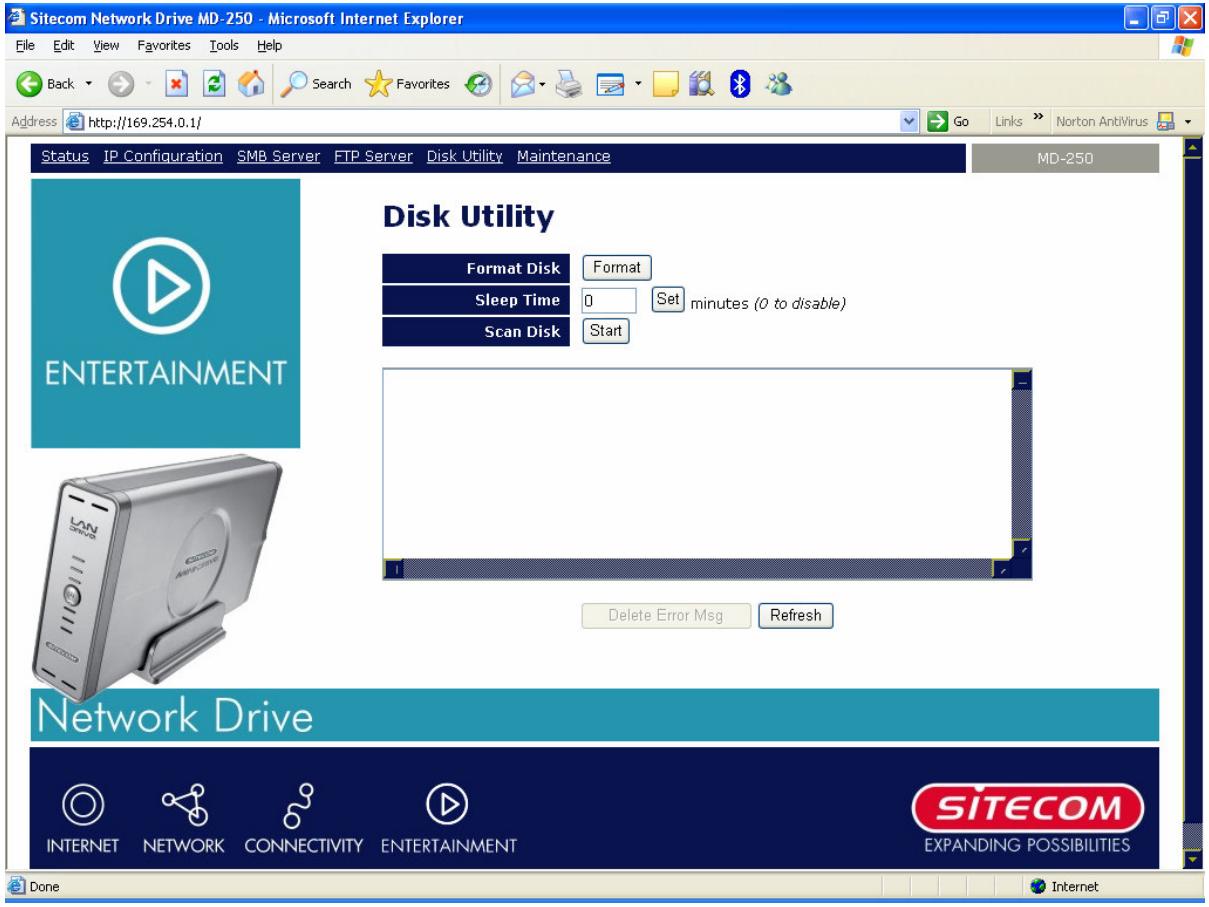The image size is (1209, 907).
Task: Open the Disk Utility link
Action: pyautogui.click(x=464, y=156)
